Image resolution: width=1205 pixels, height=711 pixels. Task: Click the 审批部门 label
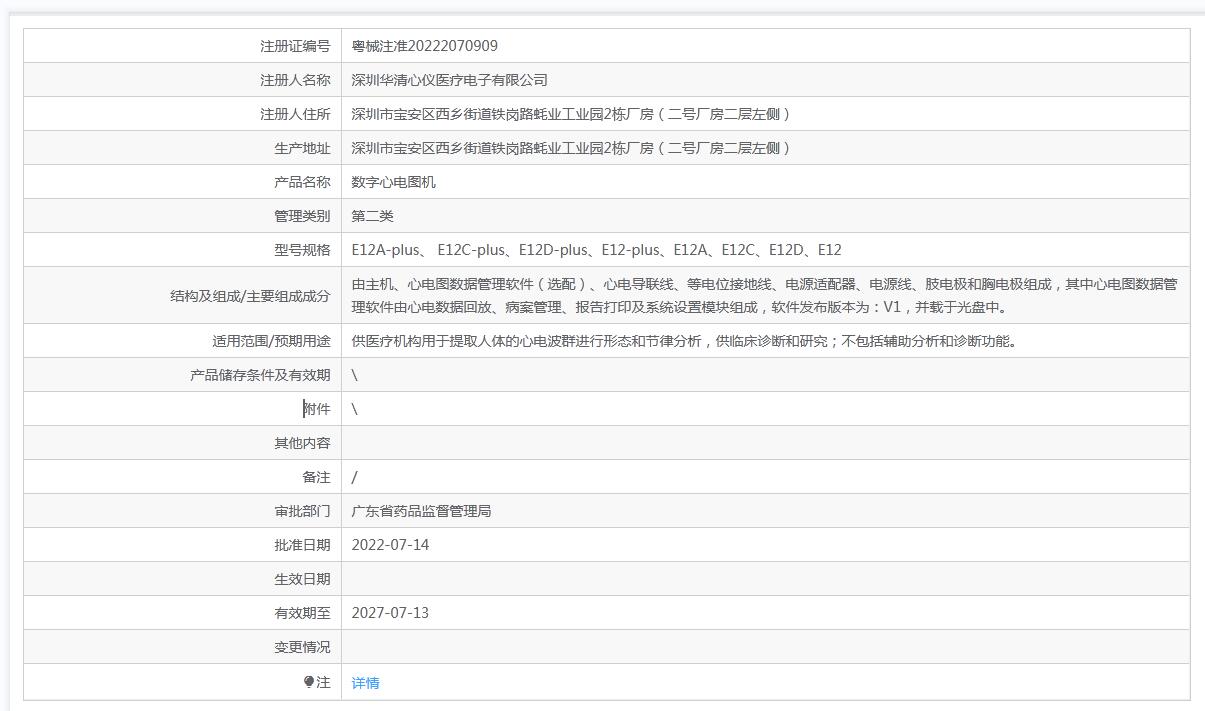(x=302, y=511)
